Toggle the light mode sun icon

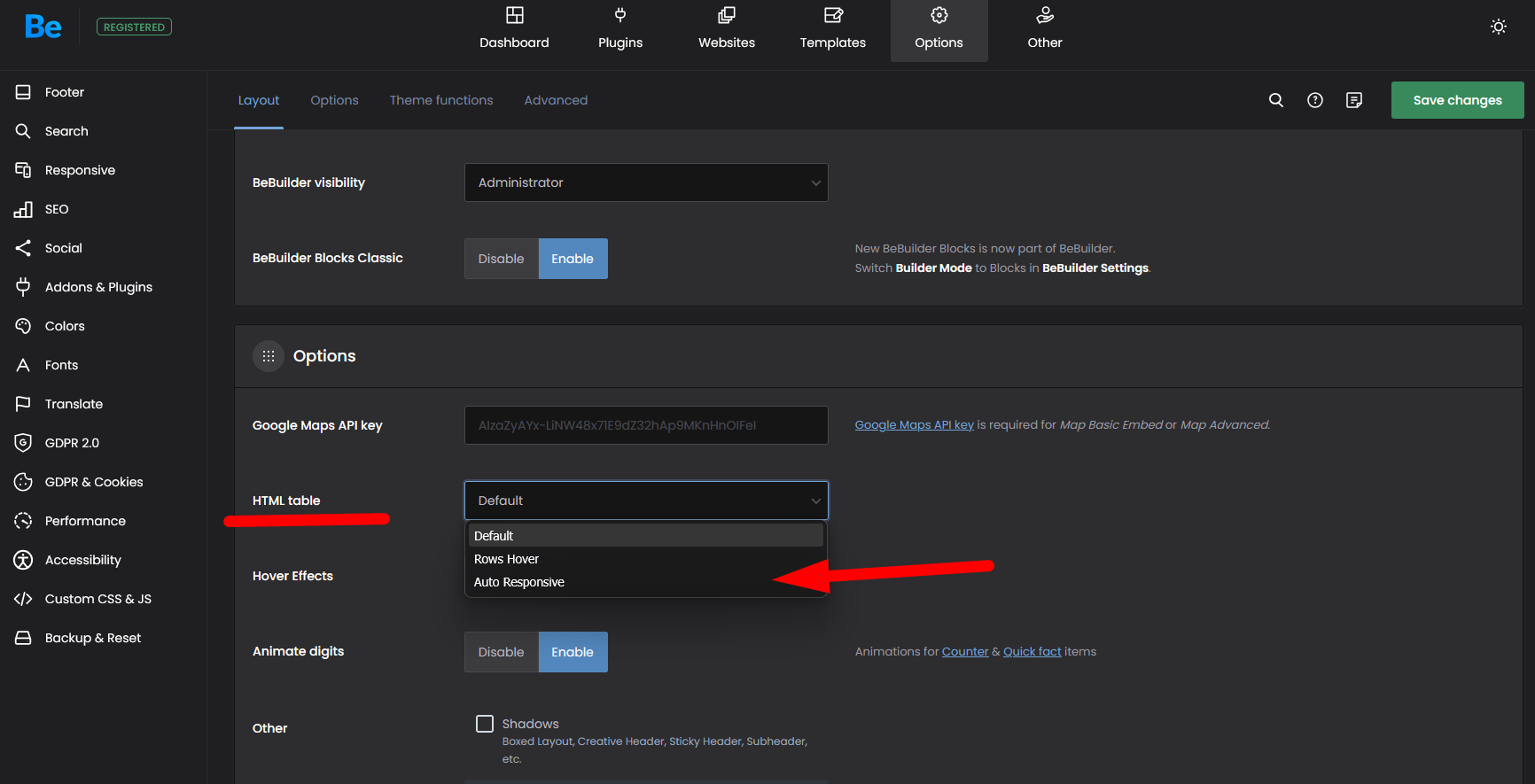pos(1498,27)
